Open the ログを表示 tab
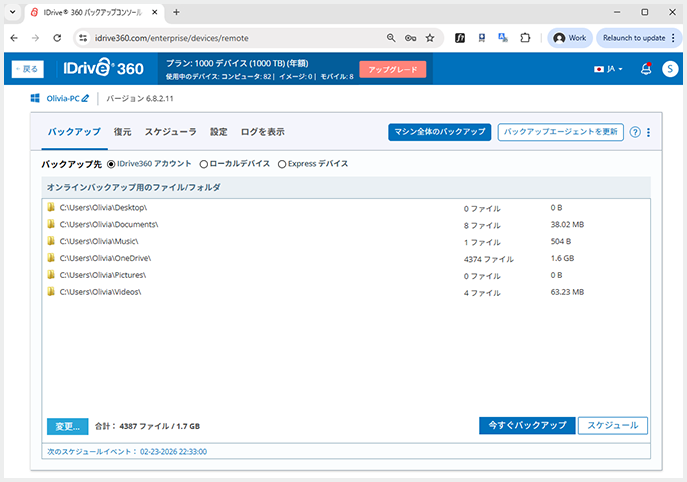Image resolution: width=687 pixels, height=482 pixels. [x=262, y=132]
